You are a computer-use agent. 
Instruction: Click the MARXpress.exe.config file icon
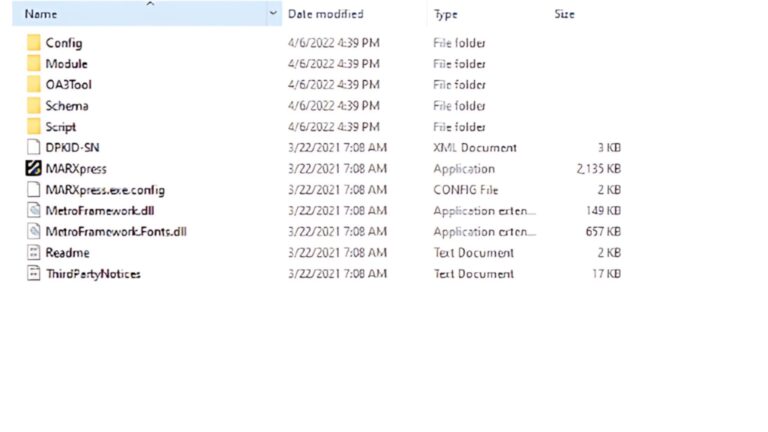click(x=33, y=190)
